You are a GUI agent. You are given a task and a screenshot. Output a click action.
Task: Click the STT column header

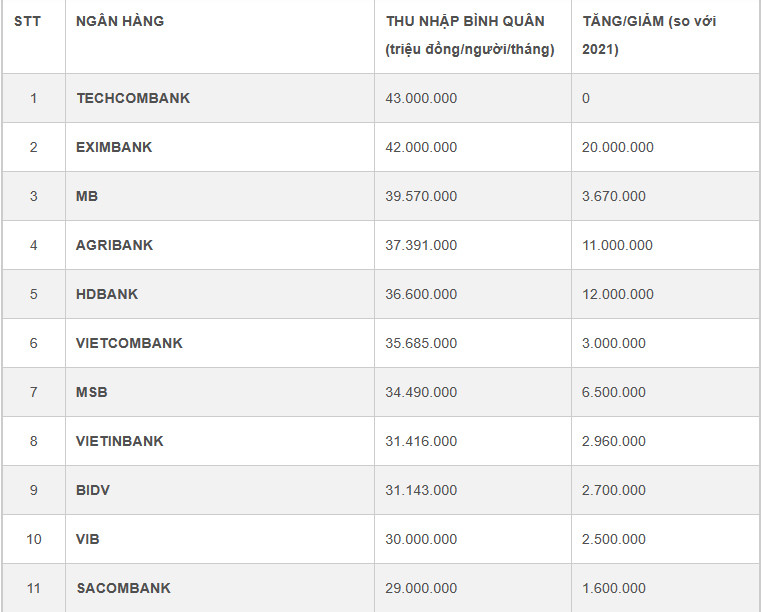coord(28,21)
